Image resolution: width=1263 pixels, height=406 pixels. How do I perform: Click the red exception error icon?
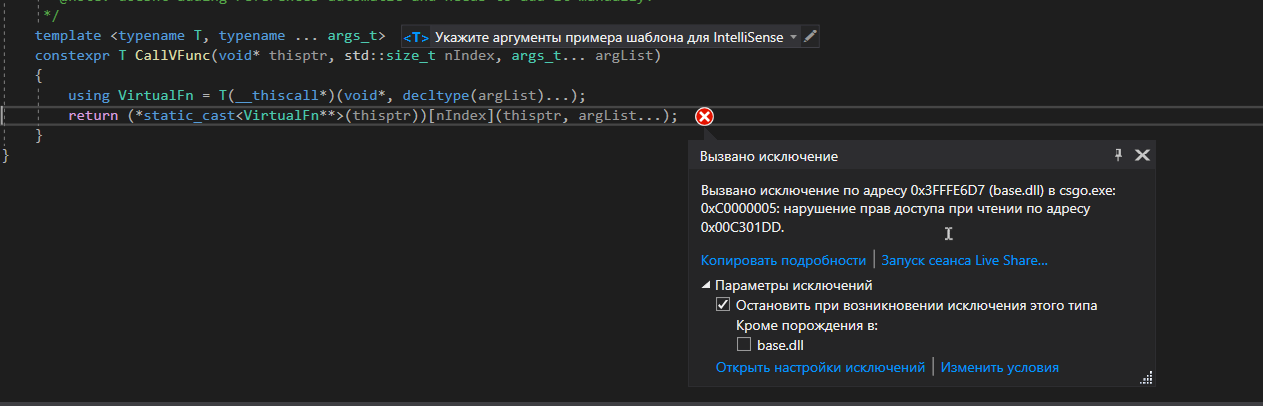coord(704,117)
